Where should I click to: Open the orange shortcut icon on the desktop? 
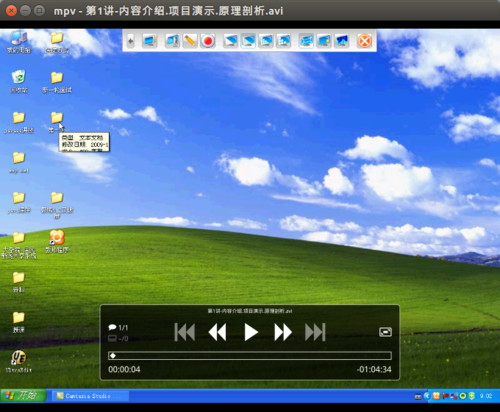(57, 242)
